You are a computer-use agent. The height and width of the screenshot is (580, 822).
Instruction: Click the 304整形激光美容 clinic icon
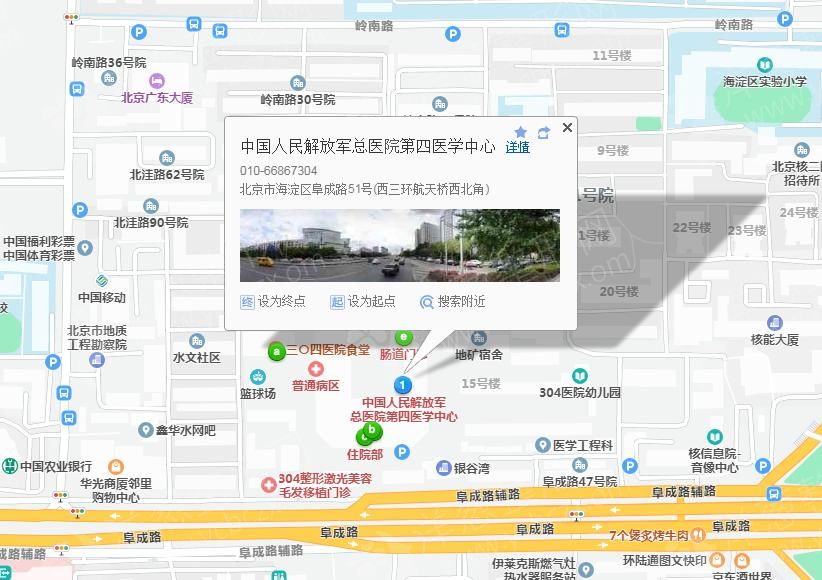[268, 485]
